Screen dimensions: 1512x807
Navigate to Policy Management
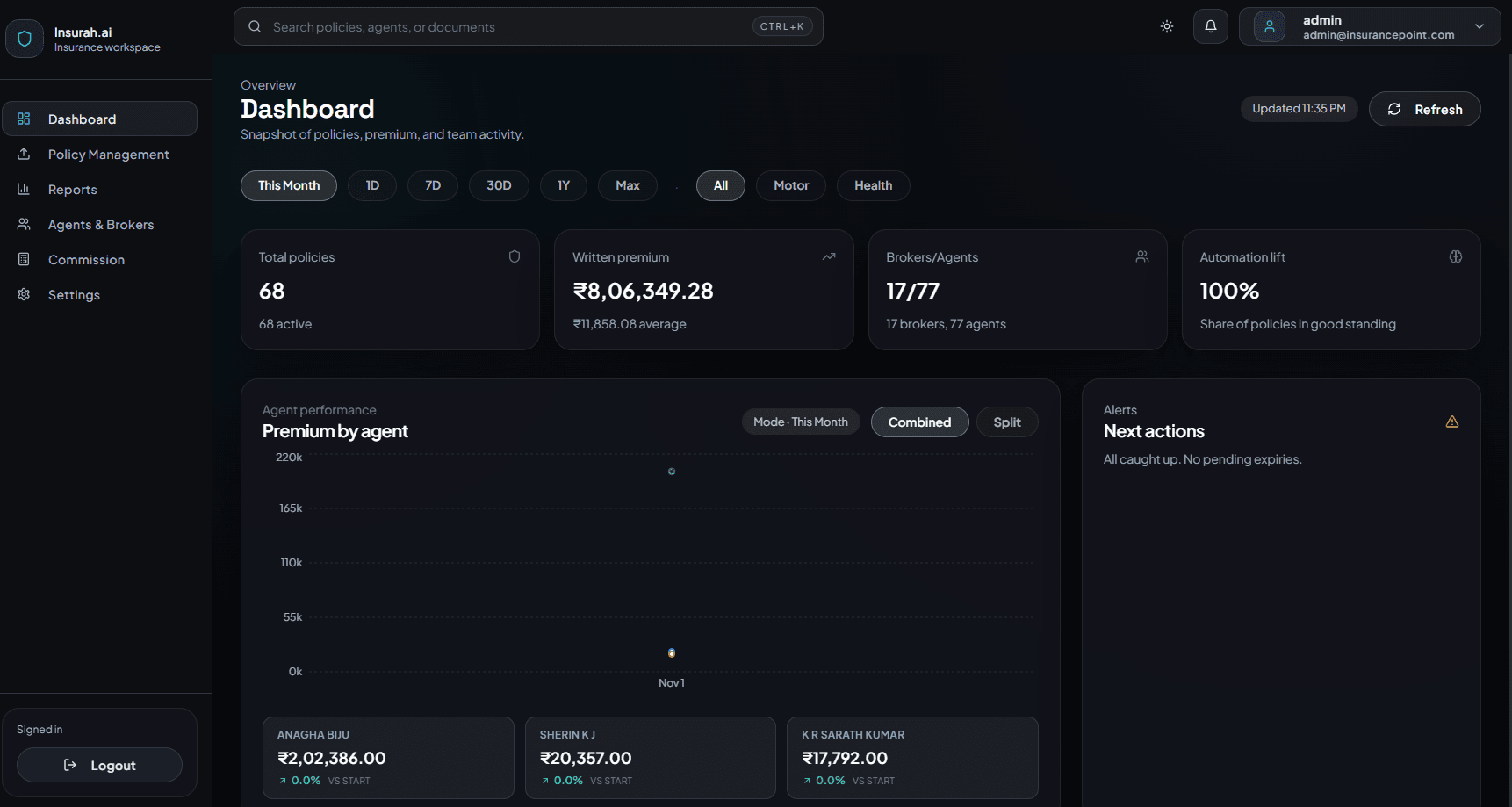[108, 154]
